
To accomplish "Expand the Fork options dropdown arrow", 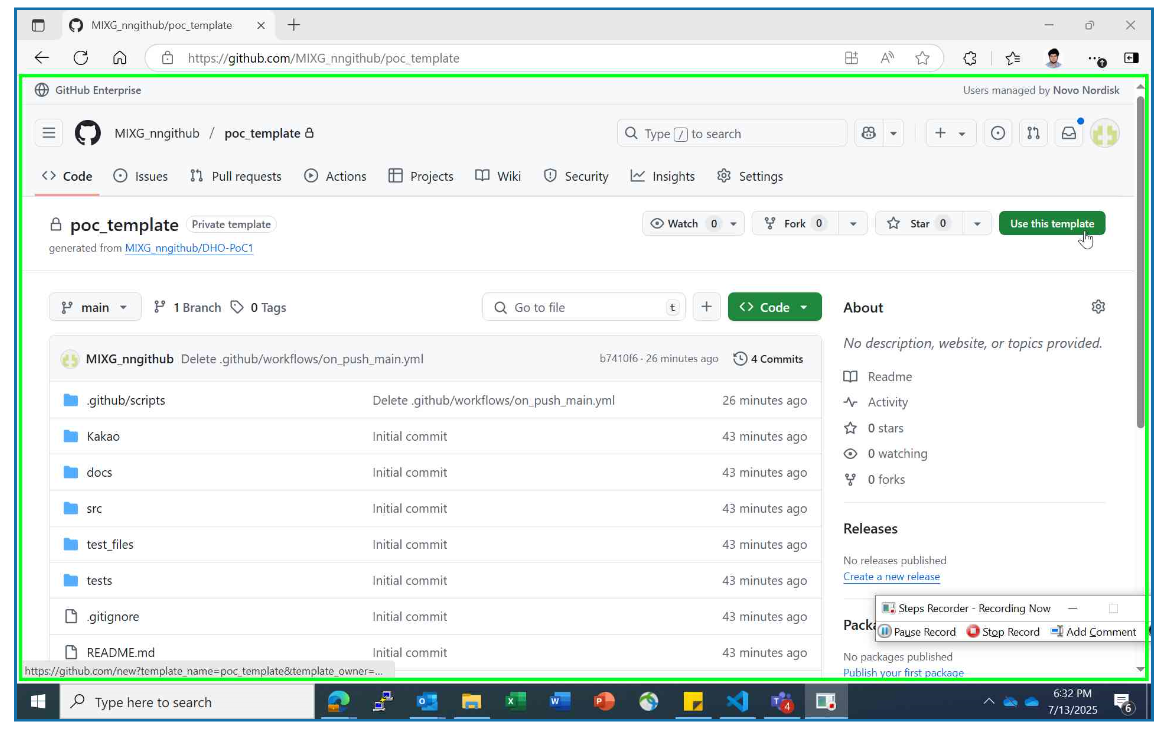I will click(853, 224).
